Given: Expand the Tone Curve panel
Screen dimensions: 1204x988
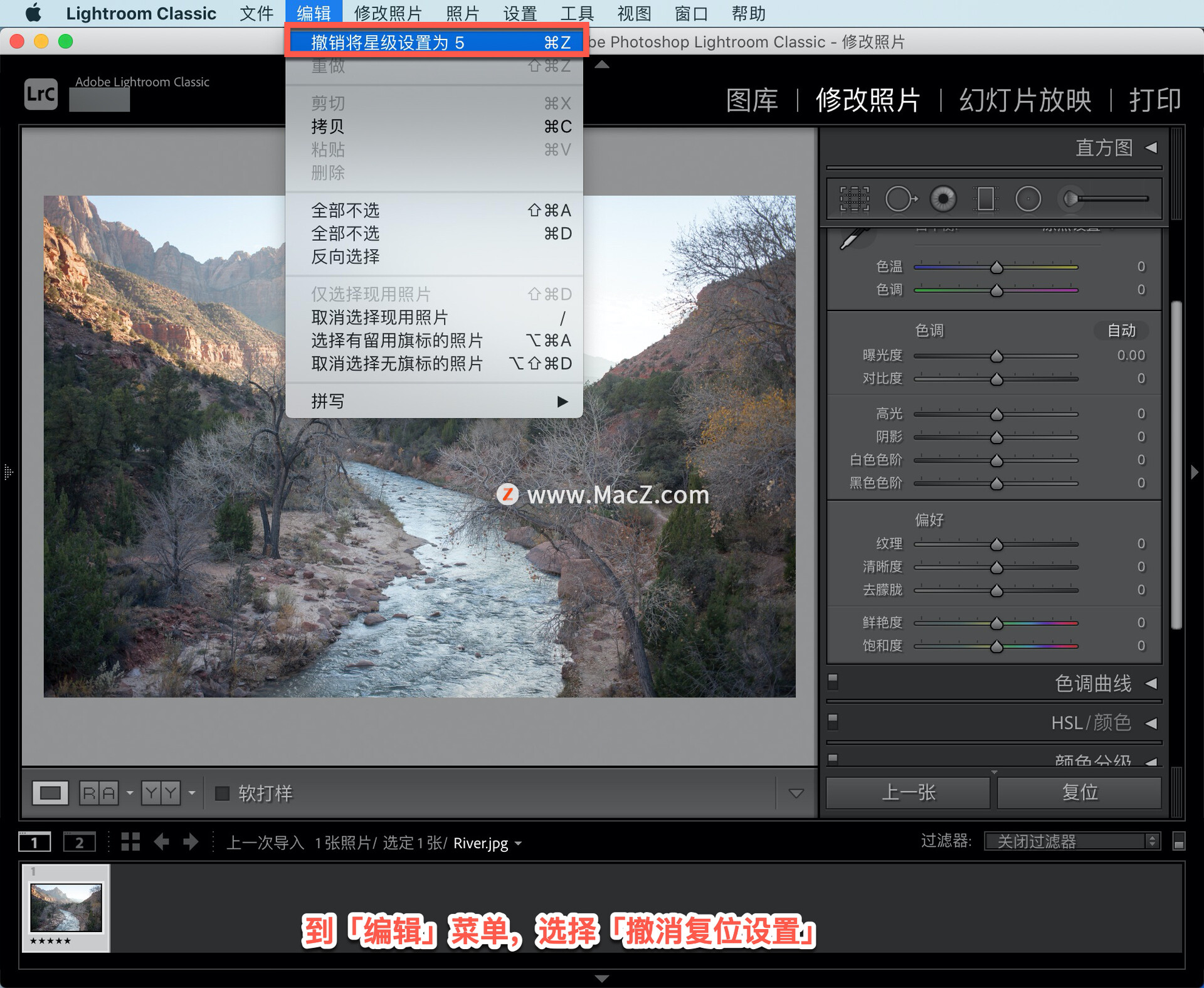Looking at the screenshot, I should point(1151,683).
